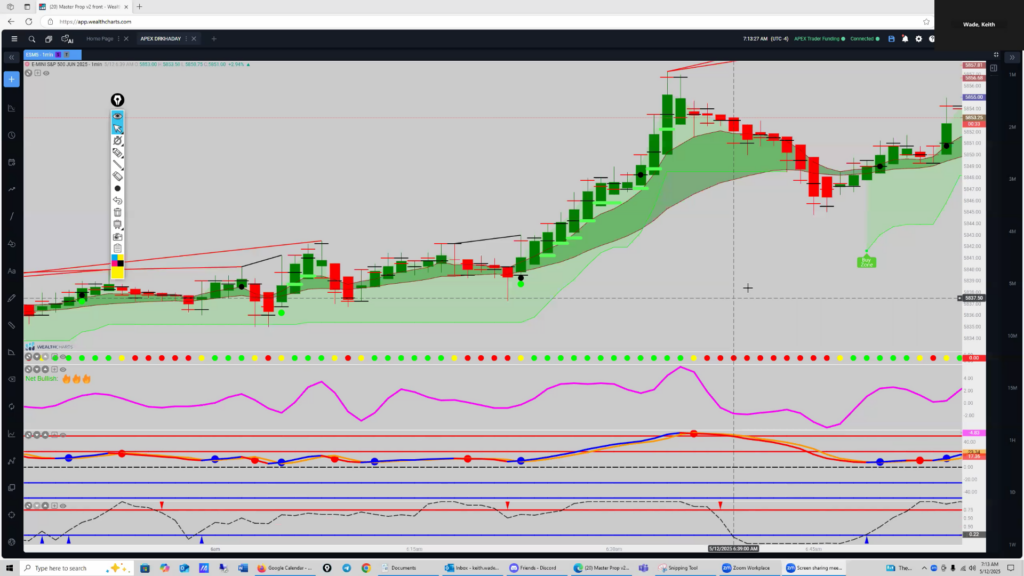Image resolution: width=1024 pixels, height=576 pixels.
Task: Click APEX Trader Funding status
Action: (x=819, y=39)
